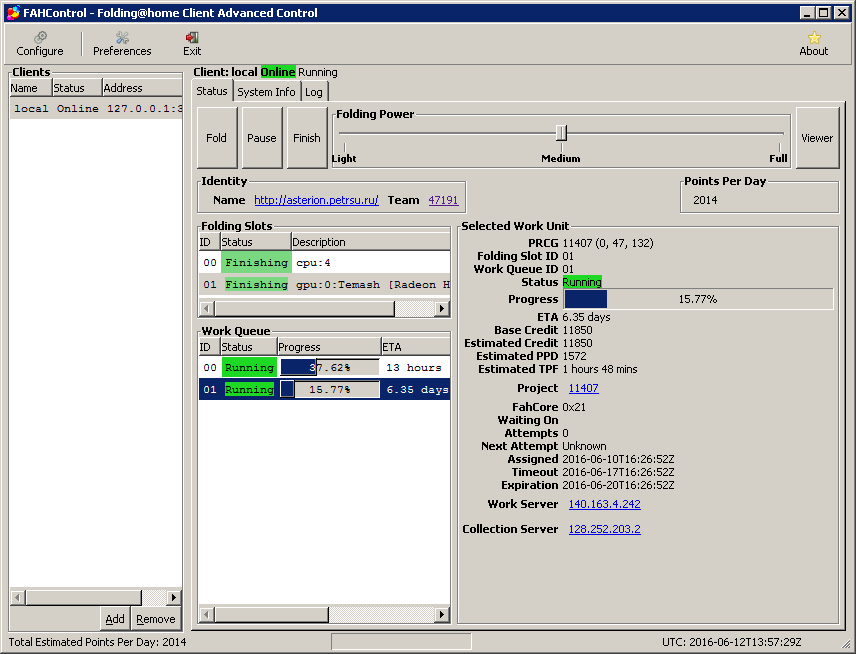Screen dimensions: 856x654
Task: Click the Folding Power slider handle
Action: pos(561,133)
